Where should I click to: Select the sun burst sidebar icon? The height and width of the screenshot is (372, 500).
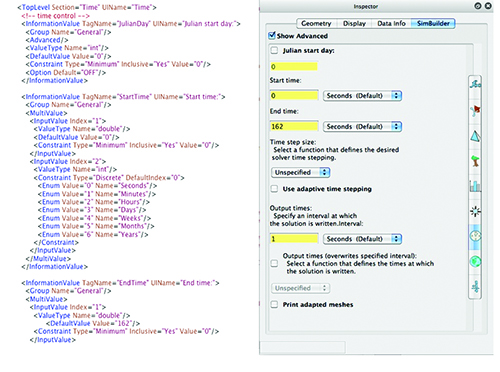(x=475, y=211)
